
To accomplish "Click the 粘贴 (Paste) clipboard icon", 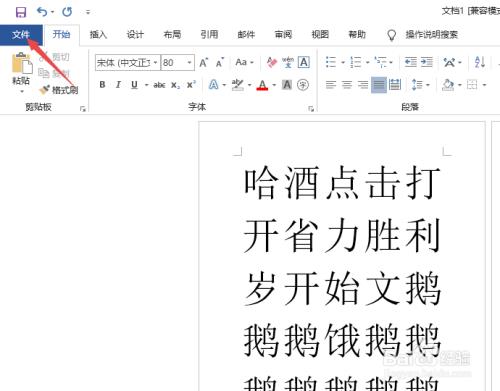I will point(22,63).
